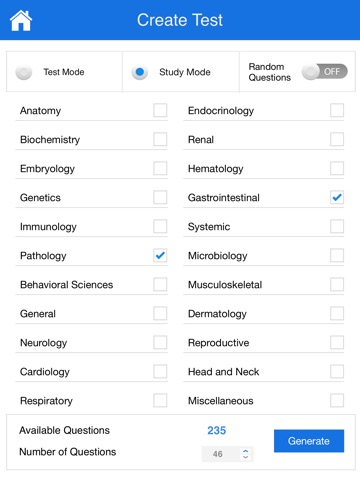Check the Anatomy checkbox
This screenshot has height=480, width=360.
(160, 110)
